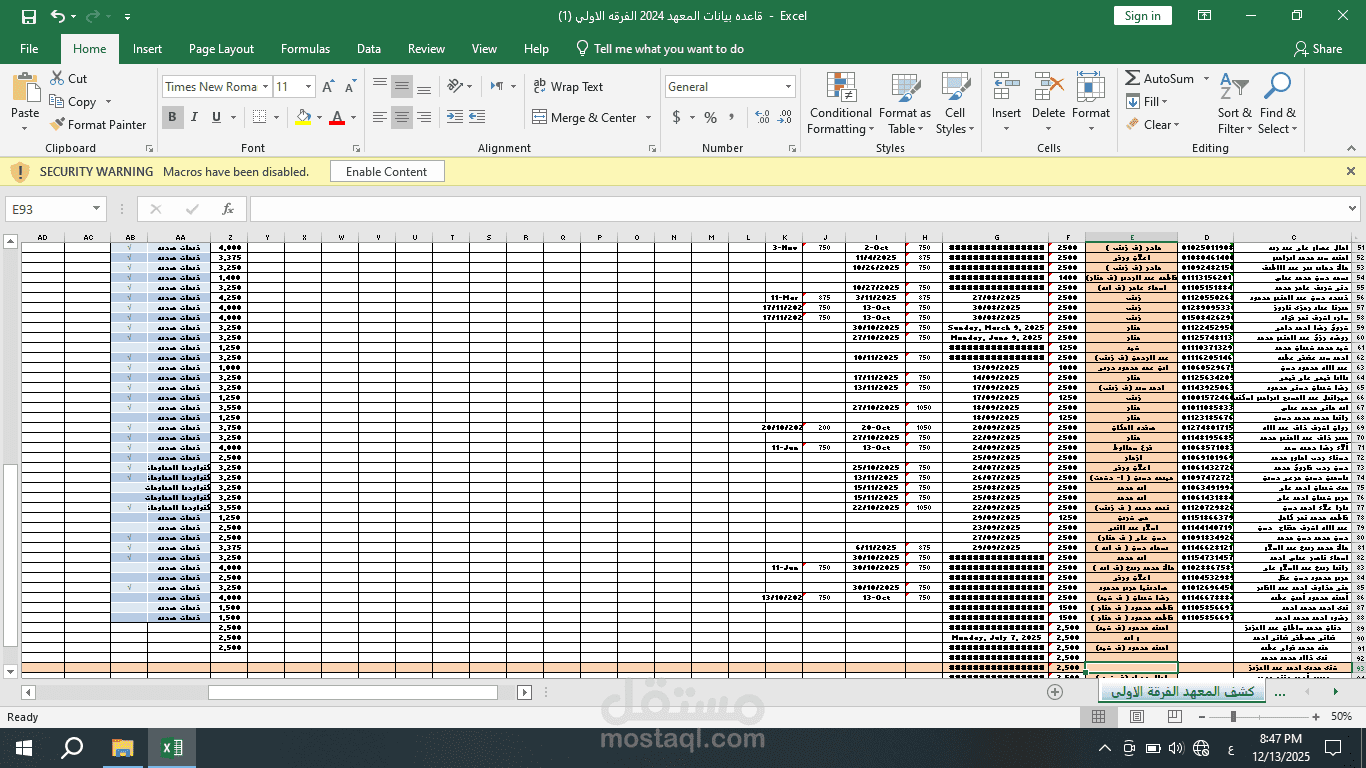Viewport: 1366px width, 768px height.
Task: Click the Format Painter brush
Action: click(57, 125)
